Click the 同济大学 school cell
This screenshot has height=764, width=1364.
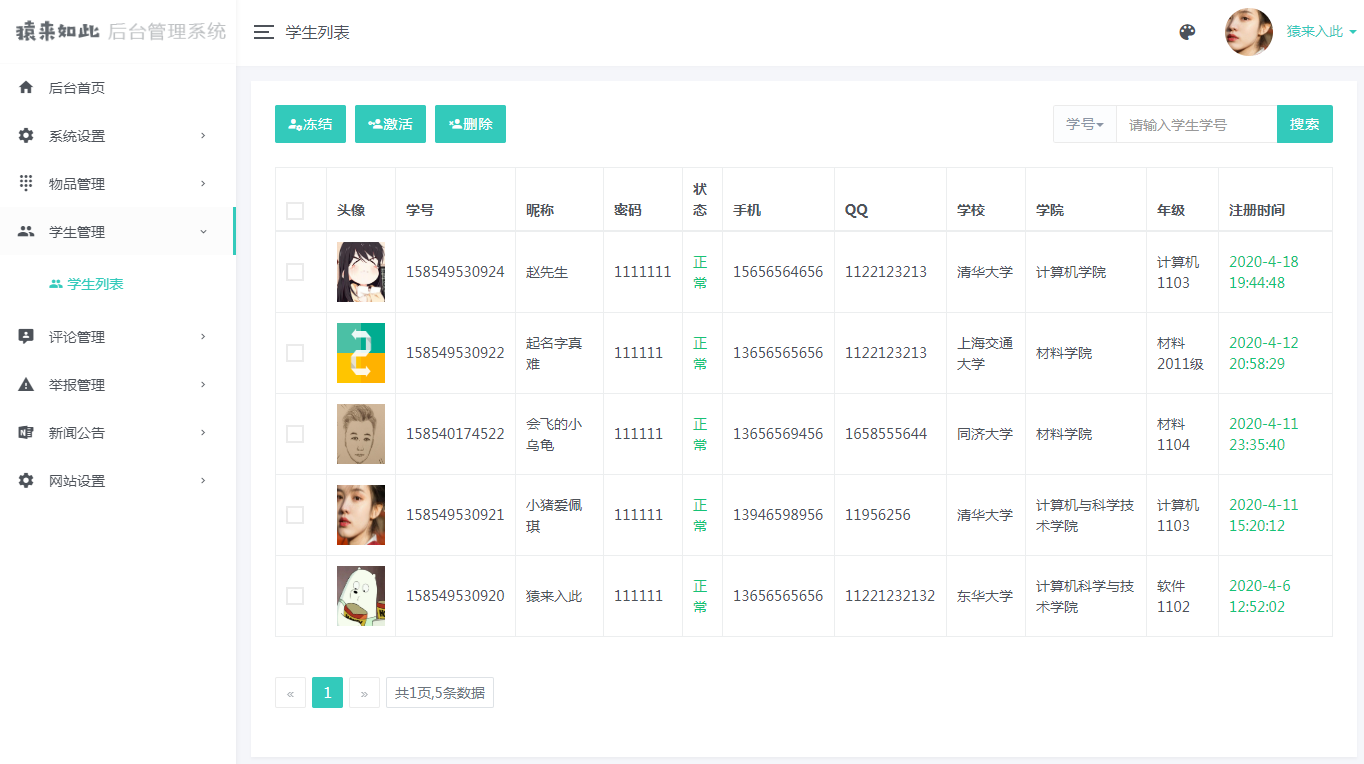click(x=985, y=434)
